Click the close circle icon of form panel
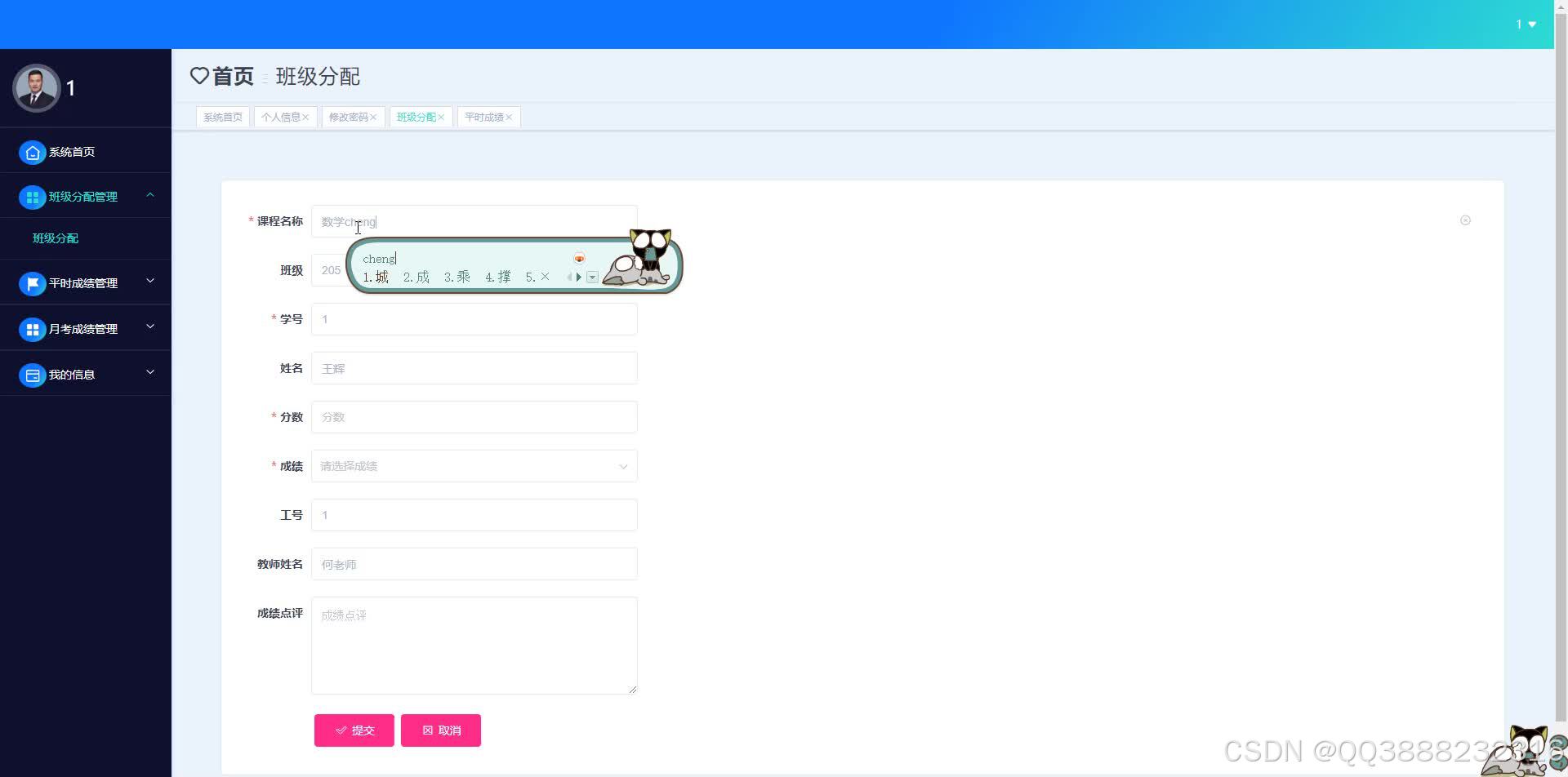This screenshot has width=1568, height=777. click(1465, 220)
